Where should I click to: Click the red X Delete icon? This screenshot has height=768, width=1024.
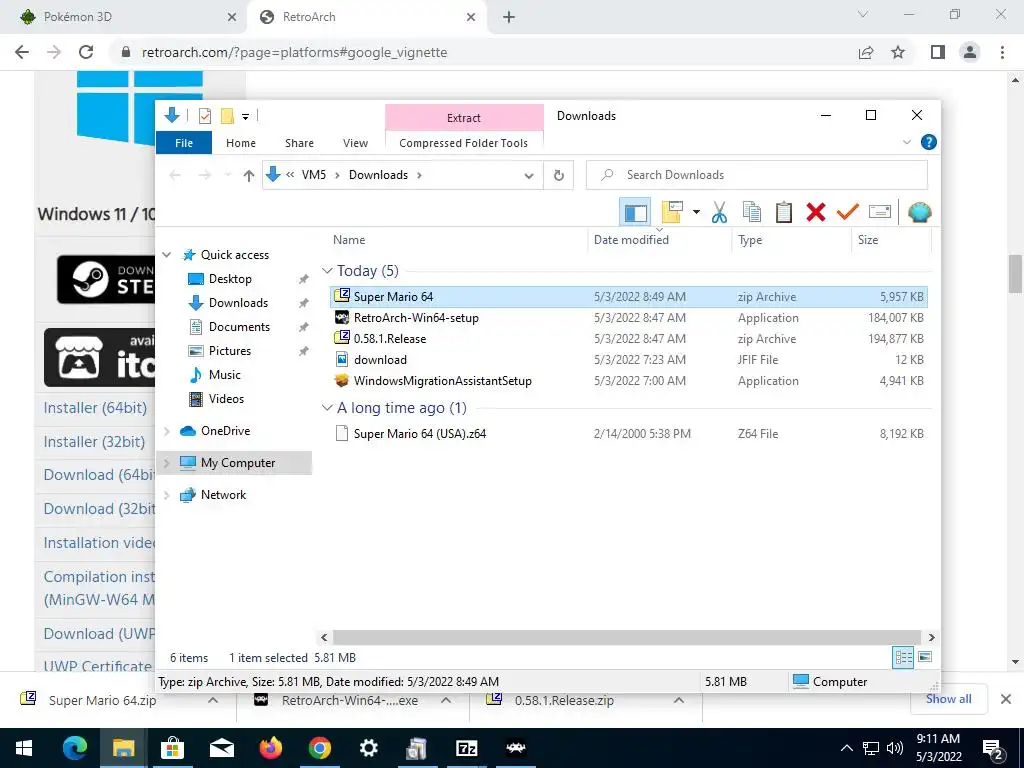pos(816,212)
